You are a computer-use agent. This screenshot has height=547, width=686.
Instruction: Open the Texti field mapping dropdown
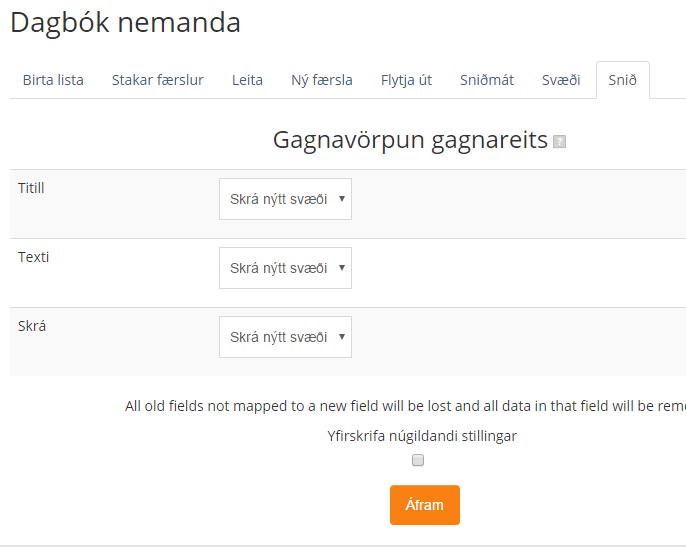285,268
